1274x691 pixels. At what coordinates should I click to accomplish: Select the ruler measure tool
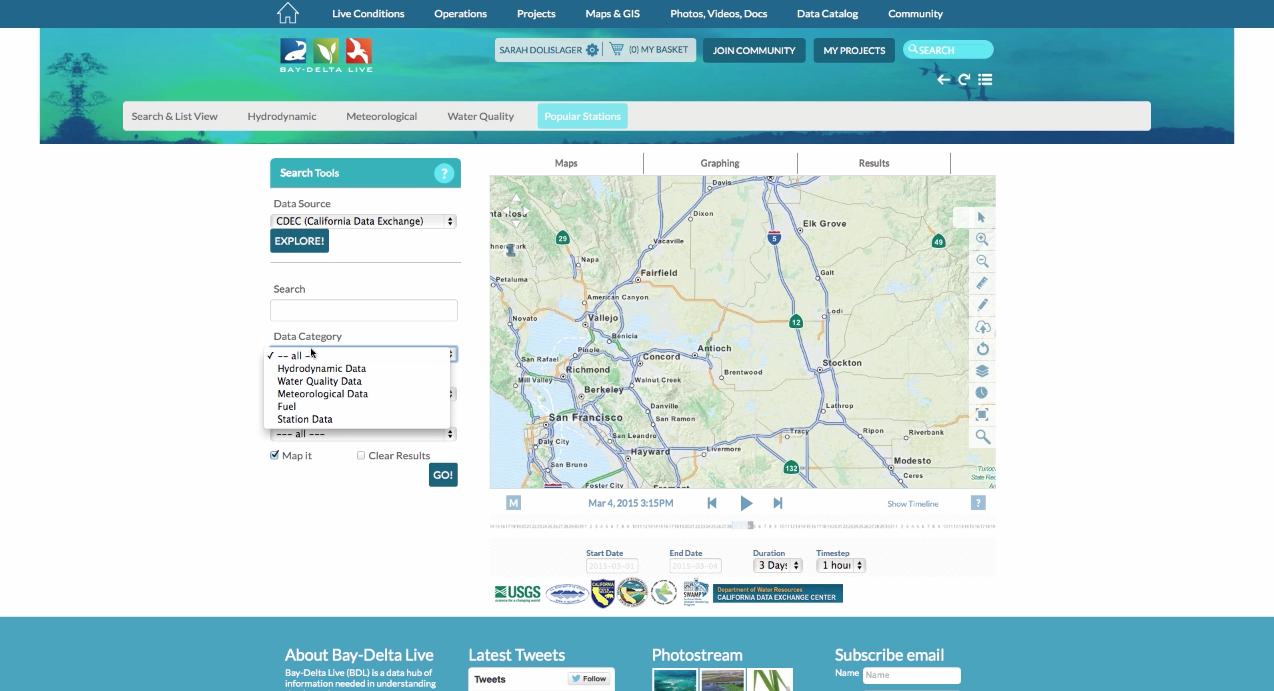(982, 283)
